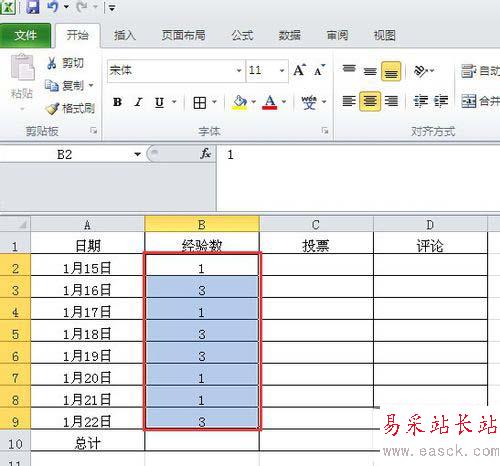Toggle Bold formatting
This screenshot has width=500, height=466.
point(117,102)
